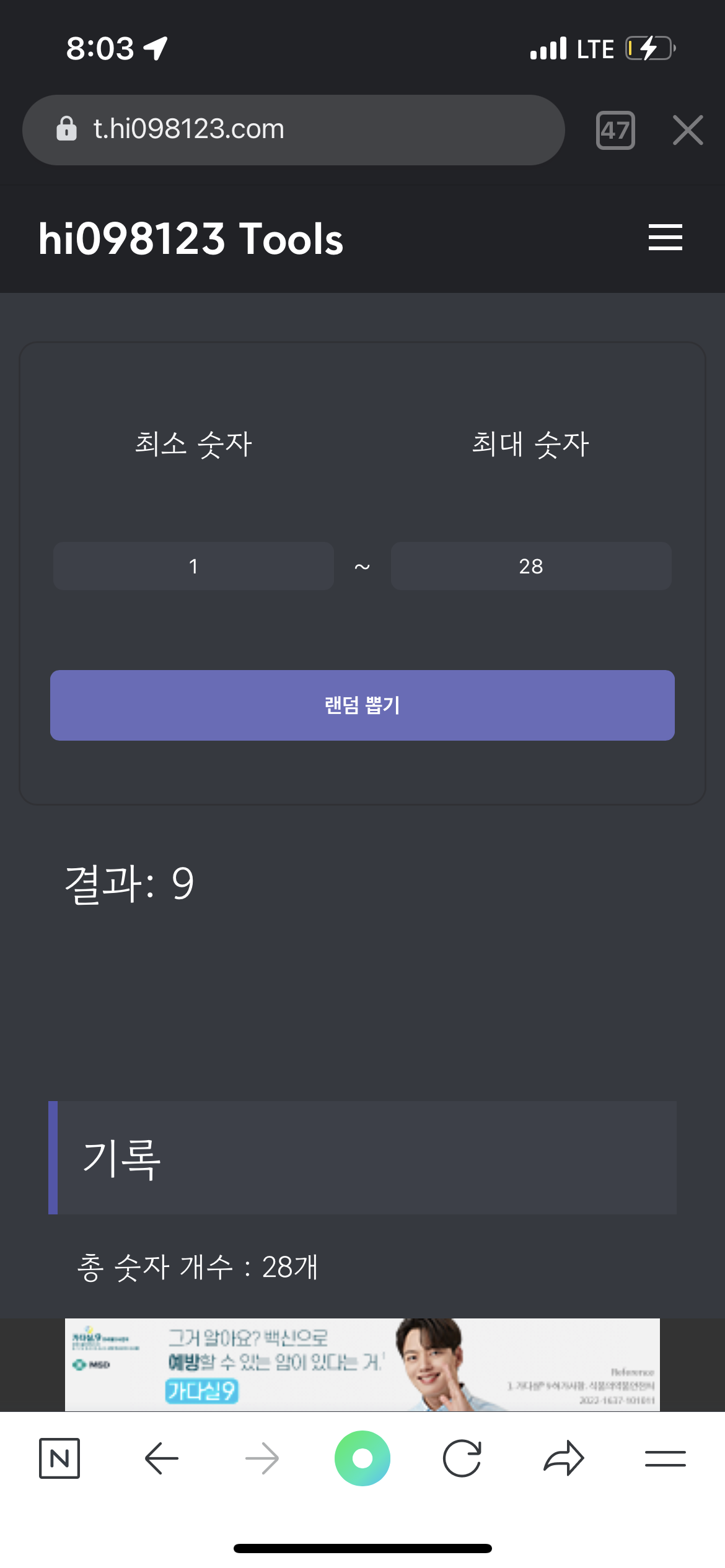Tap the 결과: 9 result text
The height and width of the screenshot is (1568, 725).
point(130,884)
